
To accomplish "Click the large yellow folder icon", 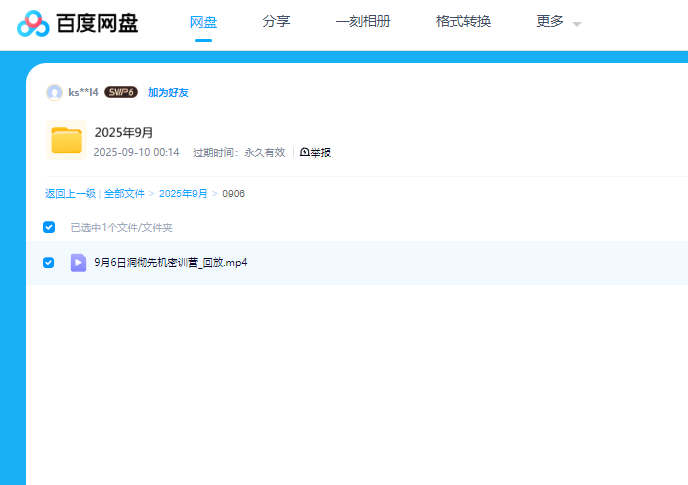I will pyautogui.click(x=66, y=140).
